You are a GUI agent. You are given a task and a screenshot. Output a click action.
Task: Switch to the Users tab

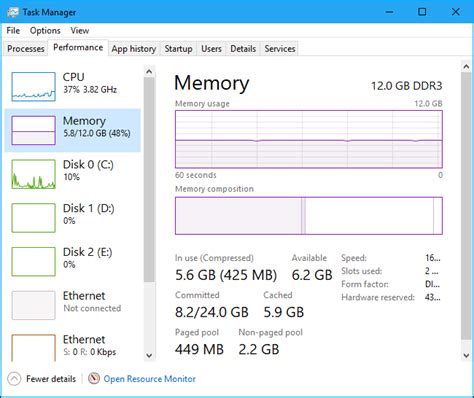click(x=211, y=49)
